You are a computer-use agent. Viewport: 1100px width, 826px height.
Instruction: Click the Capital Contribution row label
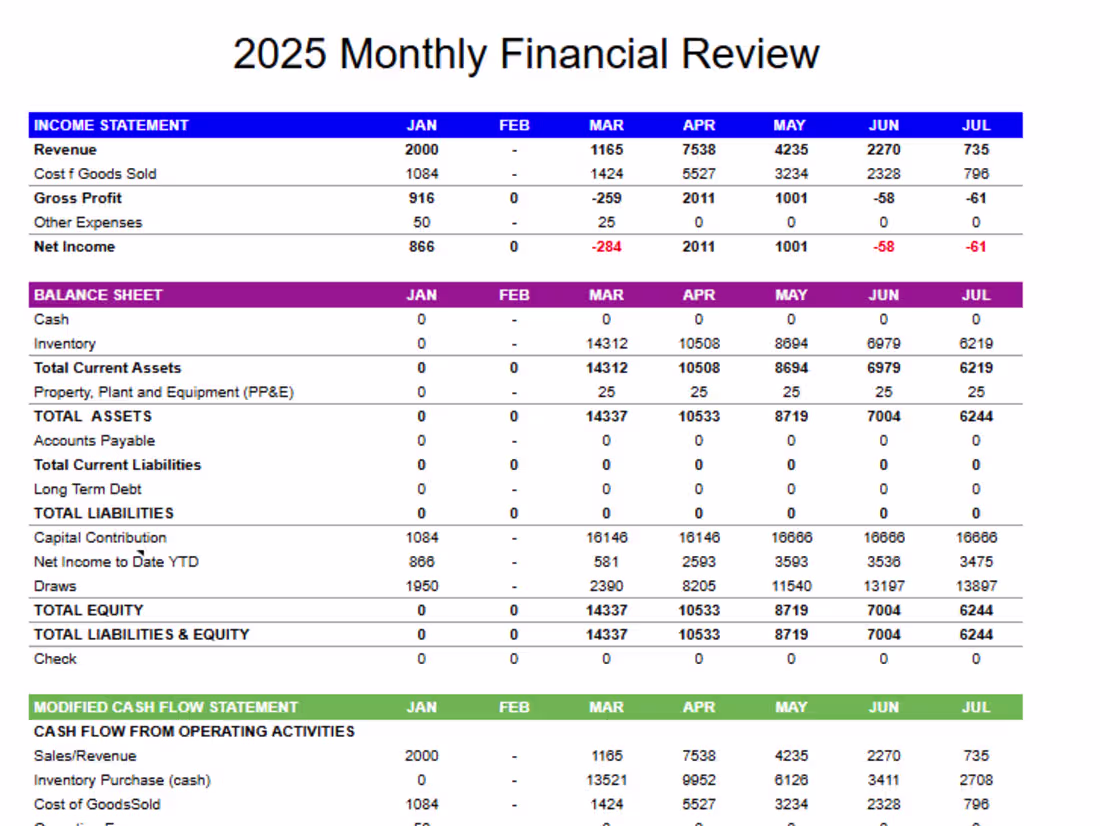click(x=99, y=537)
